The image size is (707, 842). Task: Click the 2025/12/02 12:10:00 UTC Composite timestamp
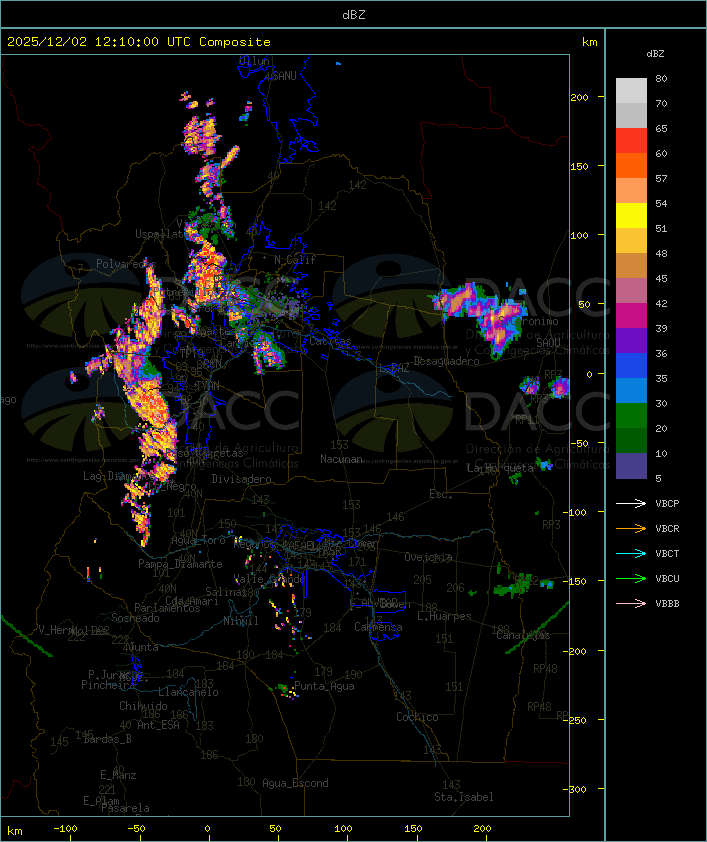tap(139, 42)
